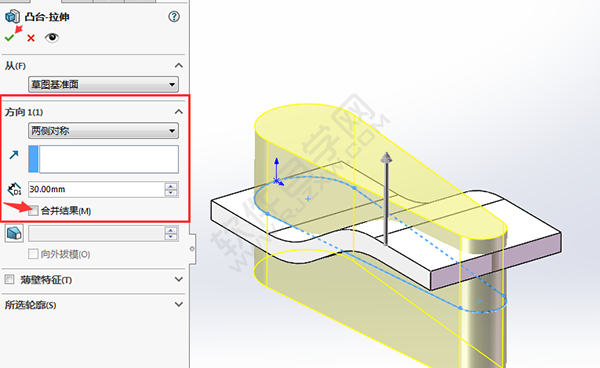Click the gray extrude direction arrow handle
Image resolution: width=600 pixels, height=368 pixels.
(x=386, y=198)
